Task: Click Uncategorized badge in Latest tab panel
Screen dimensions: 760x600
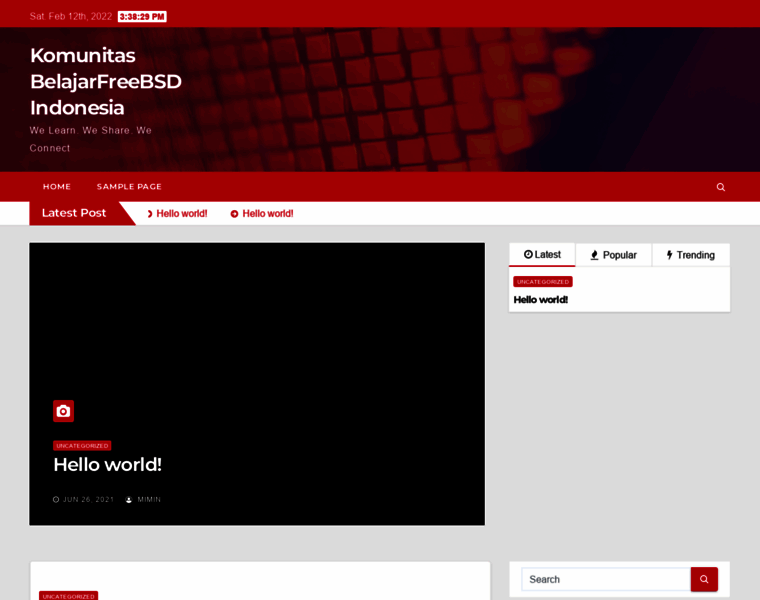Action: (543, 282)
